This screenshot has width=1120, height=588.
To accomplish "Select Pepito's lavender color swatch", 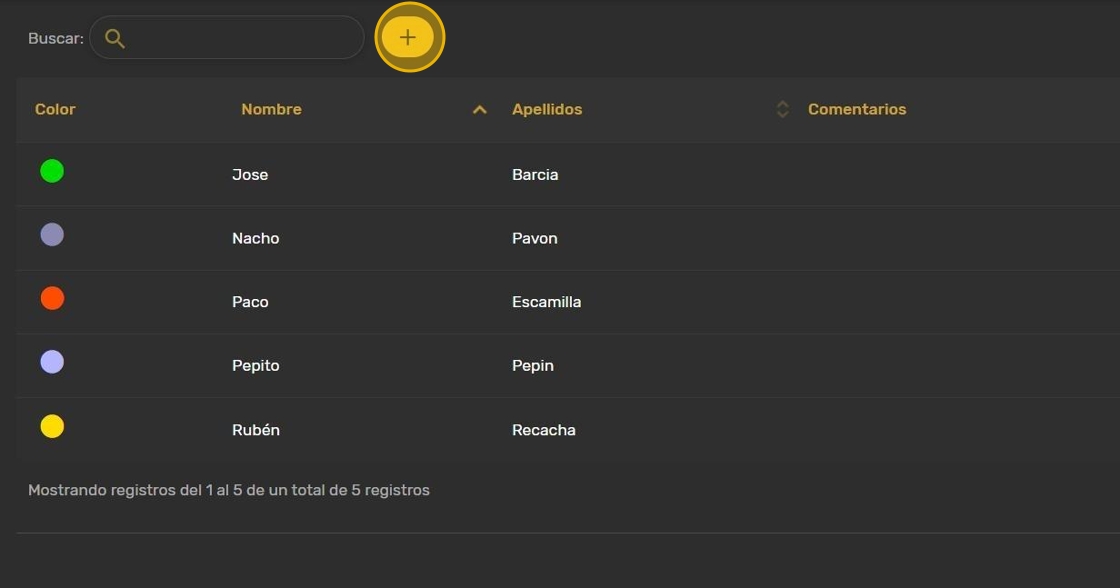I will click(52, 362).
